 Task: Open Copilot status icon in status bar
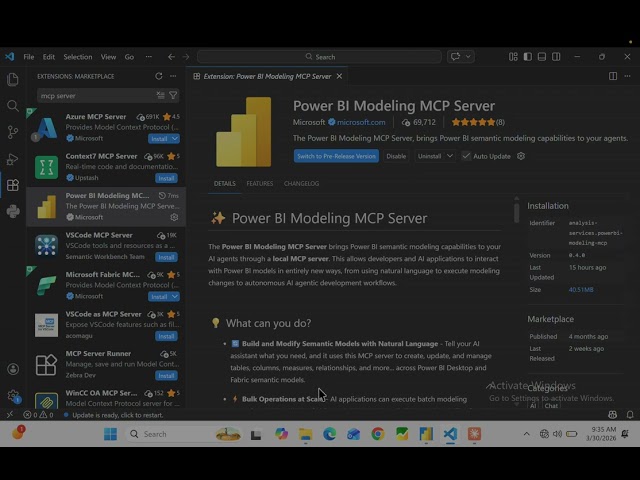pyautogui.click(x=612, y=415)
